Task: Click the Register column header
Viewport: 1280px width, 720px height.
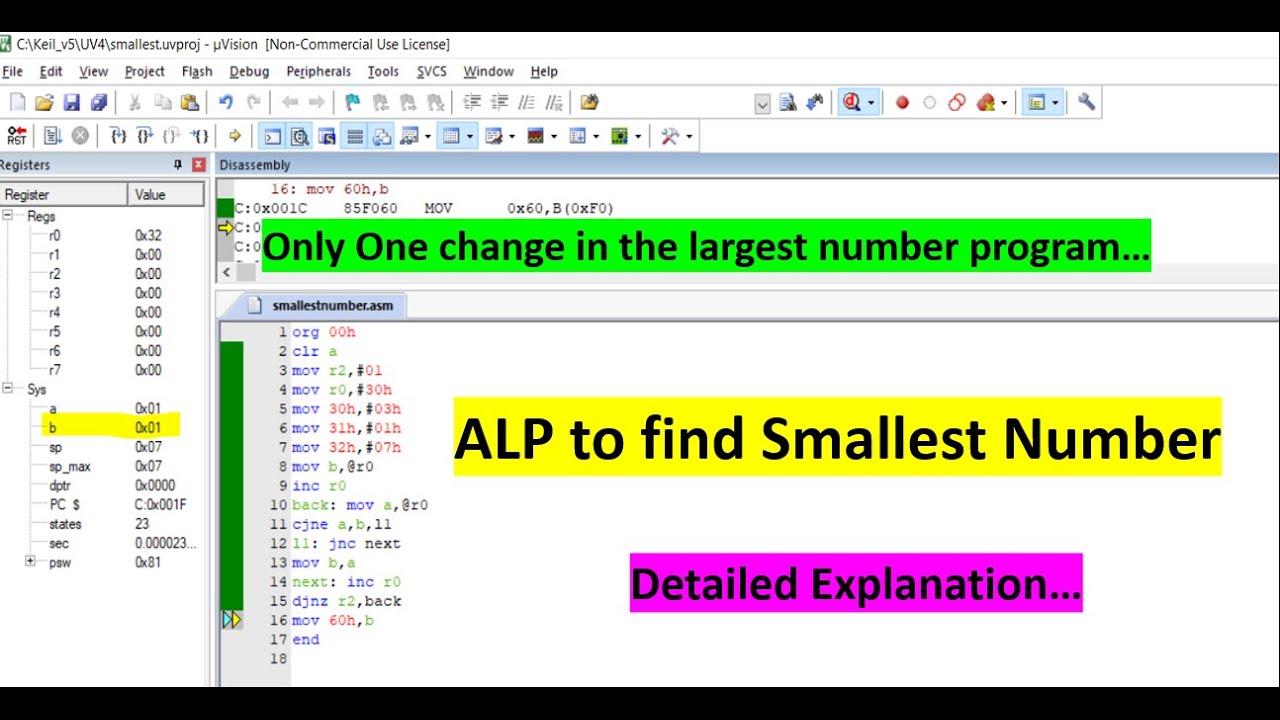Action: coord(64,194)
